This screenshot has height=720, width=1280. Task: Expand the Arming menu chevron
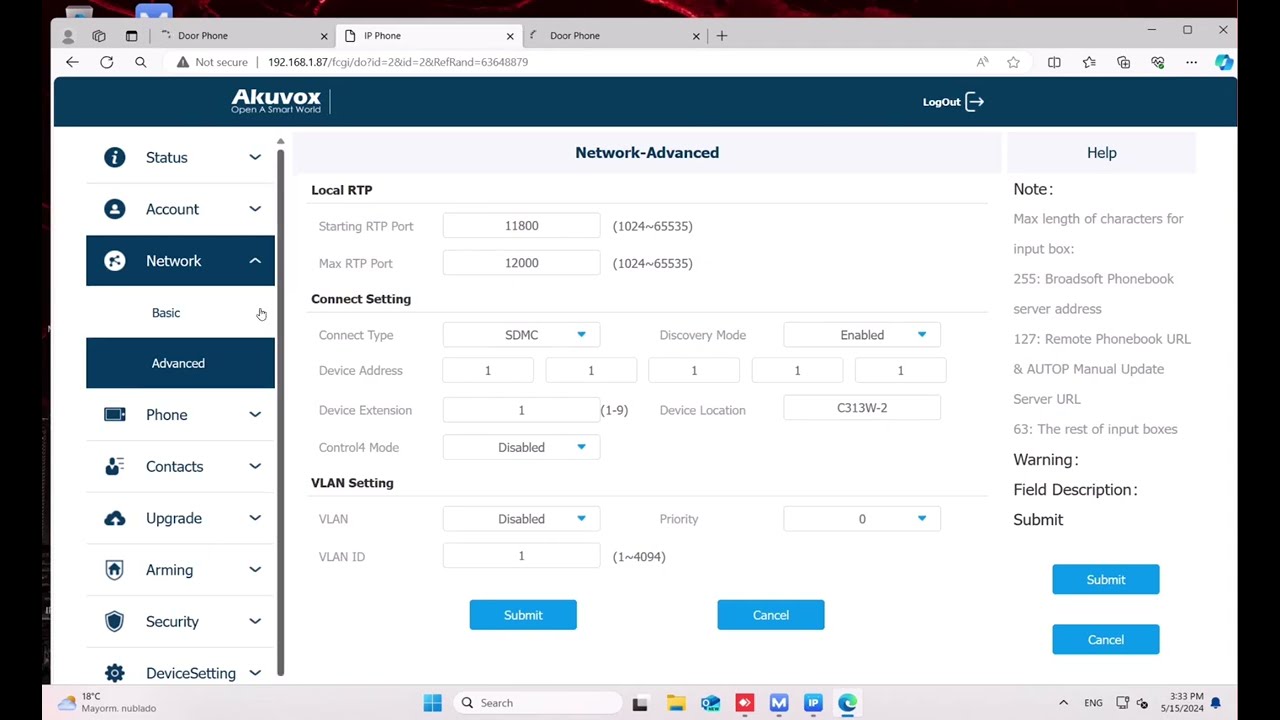pyautogui.click(x=255, y=570)
